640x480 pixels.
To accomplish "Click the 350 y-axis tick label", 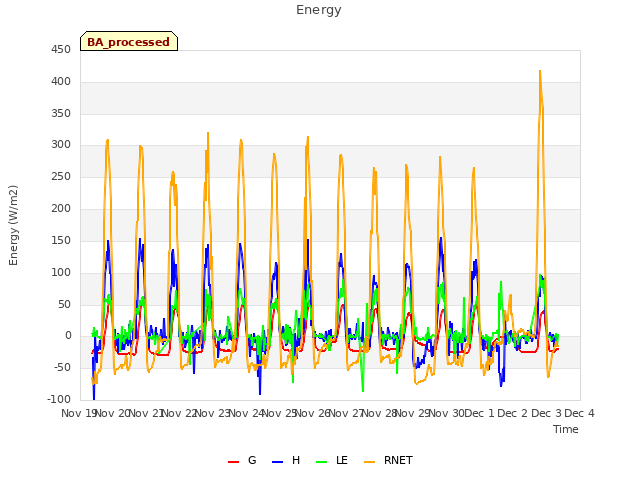I will pos(61,113).
